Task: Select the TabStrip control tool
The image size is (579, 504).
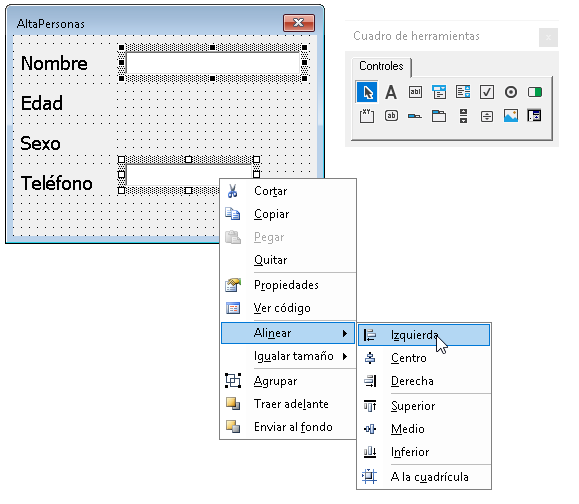Action: [415, 116]
